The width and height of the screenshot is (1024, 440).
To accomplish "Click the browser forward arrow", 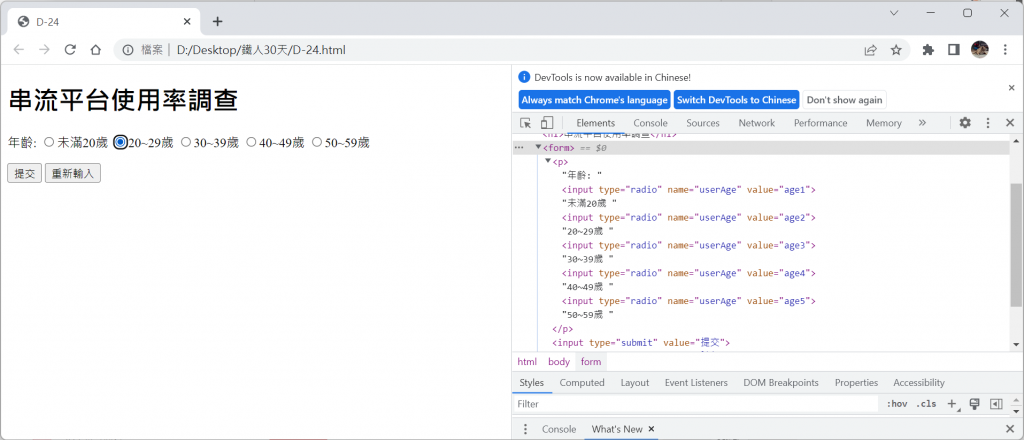I will point(44,50).
